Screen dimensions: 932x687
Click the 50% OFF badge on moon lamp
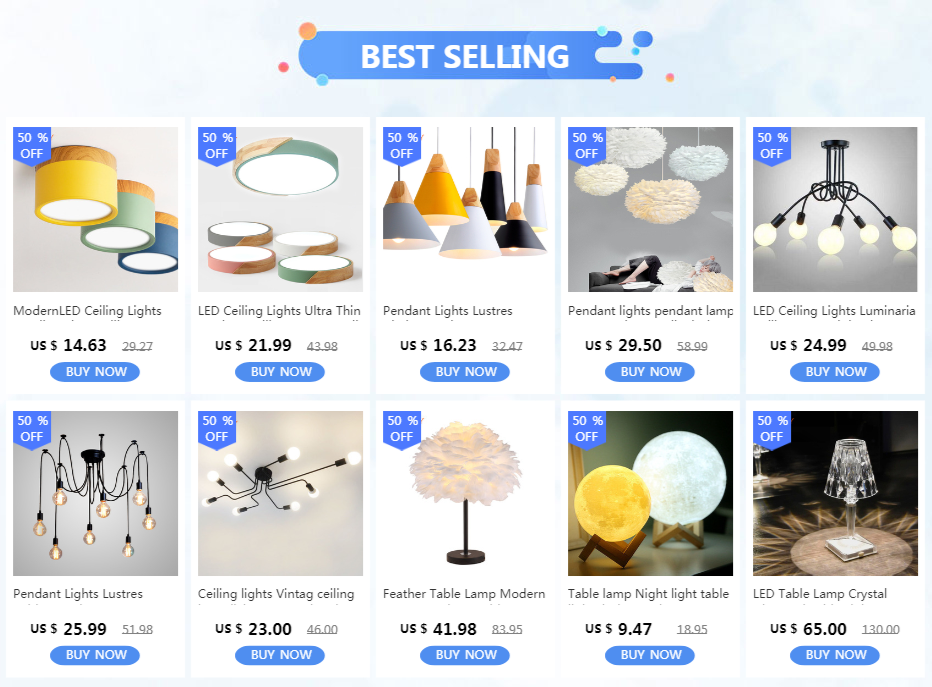[x=587, y=429]
